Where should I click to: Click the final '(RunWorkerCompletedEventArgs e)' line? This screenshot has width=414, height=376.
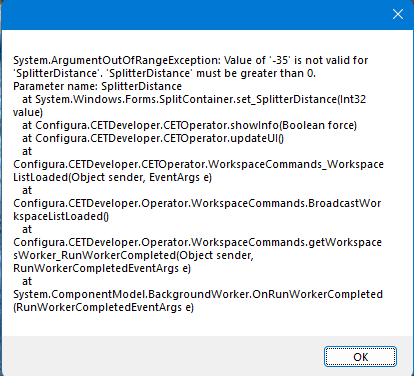103,307
